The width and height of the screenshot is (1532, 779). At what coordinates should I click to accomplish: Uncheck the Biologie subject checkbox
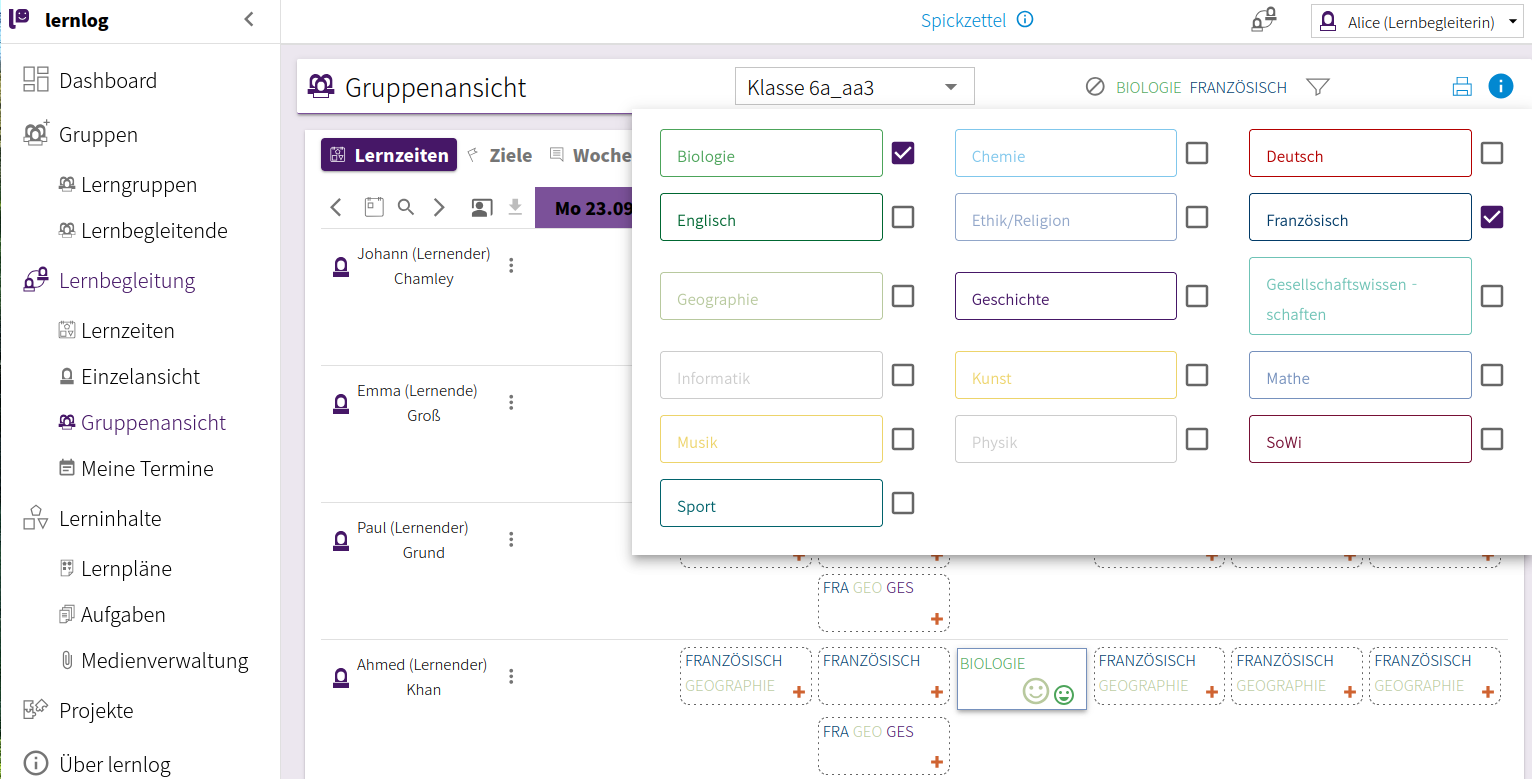pos(903,153)
